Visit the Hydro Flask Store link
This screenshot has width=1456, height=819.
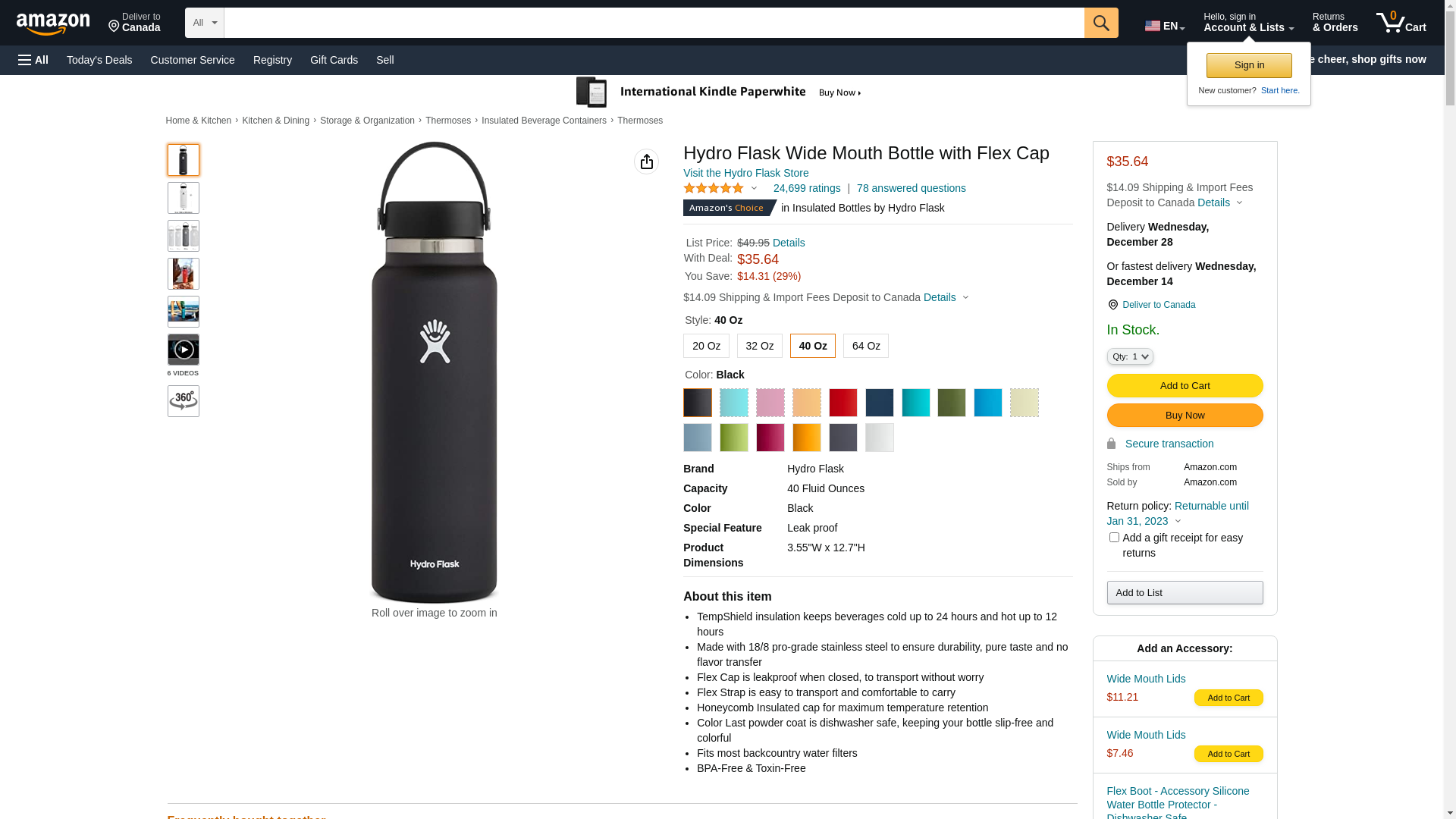click(745, 173)
